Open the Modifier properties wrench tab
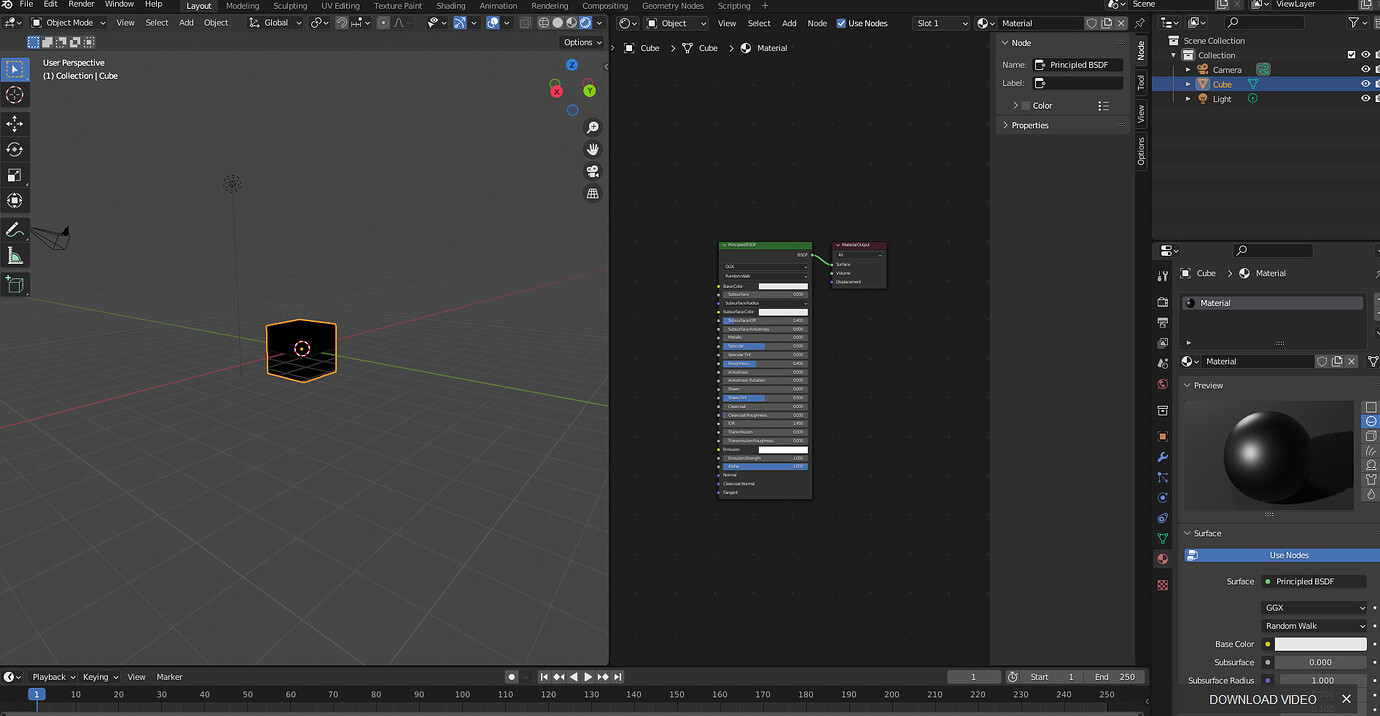1380x716 pixels. (1162, 457)
